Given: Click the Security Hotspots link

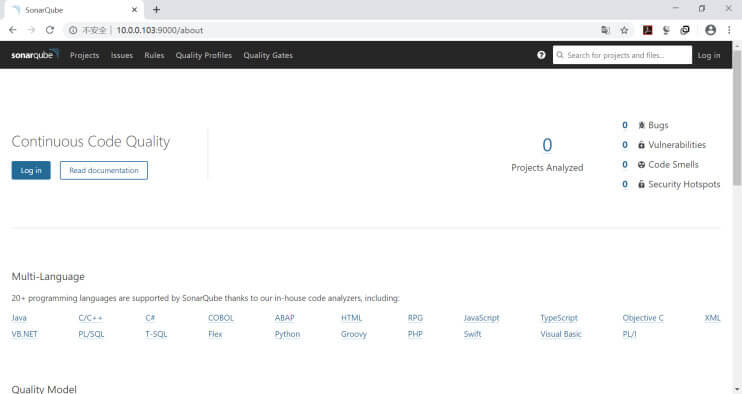Looking at the screenshot, I should [x=684, y=184].
